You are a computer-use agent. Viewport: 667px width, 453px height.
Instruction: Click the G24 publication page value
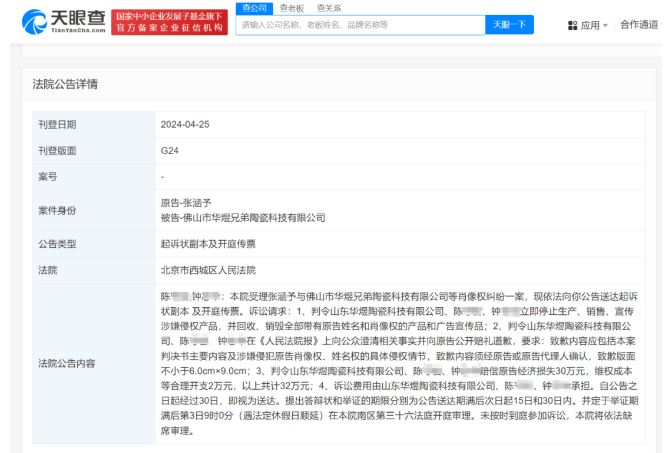click(x=168, y=151)
